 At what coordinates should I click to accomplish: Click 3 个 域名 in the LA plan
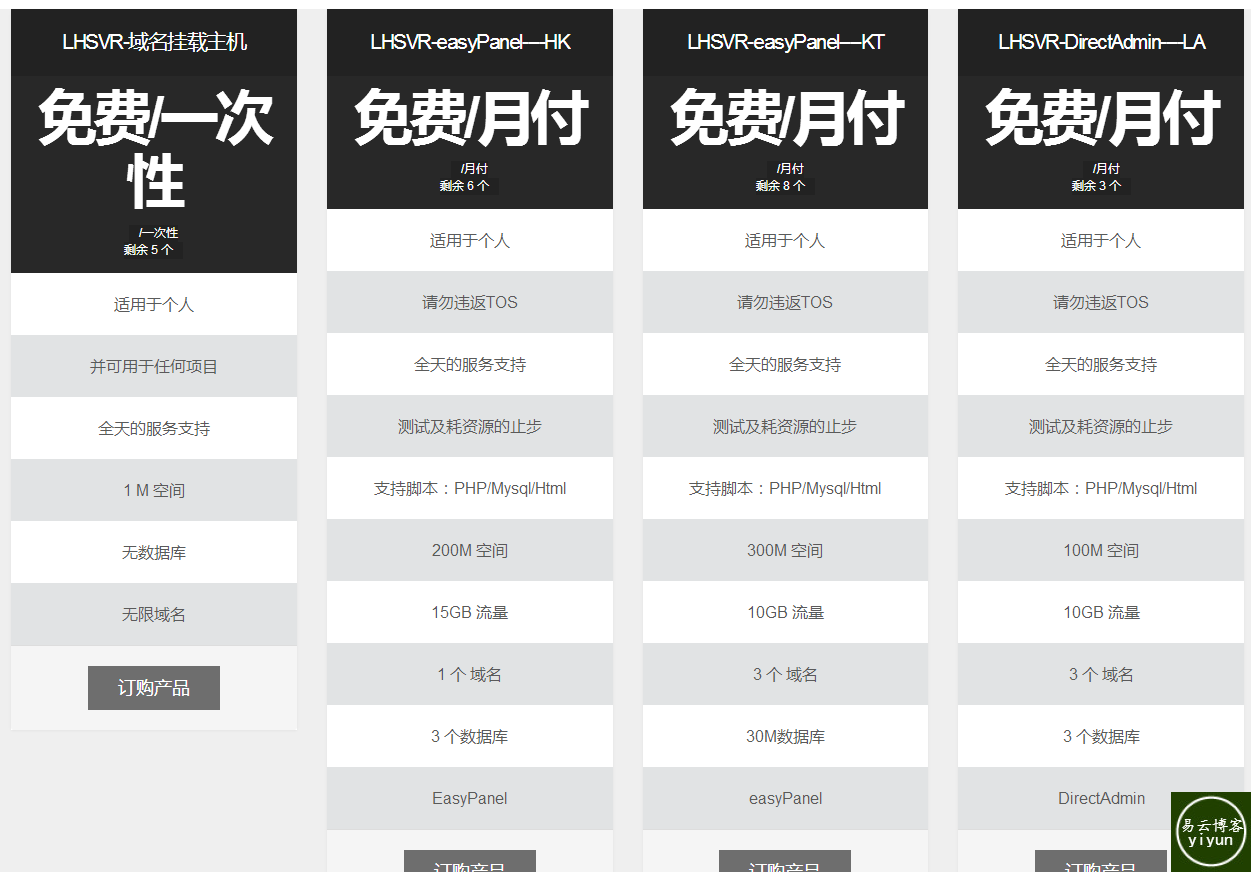(x=1101, y=674)
